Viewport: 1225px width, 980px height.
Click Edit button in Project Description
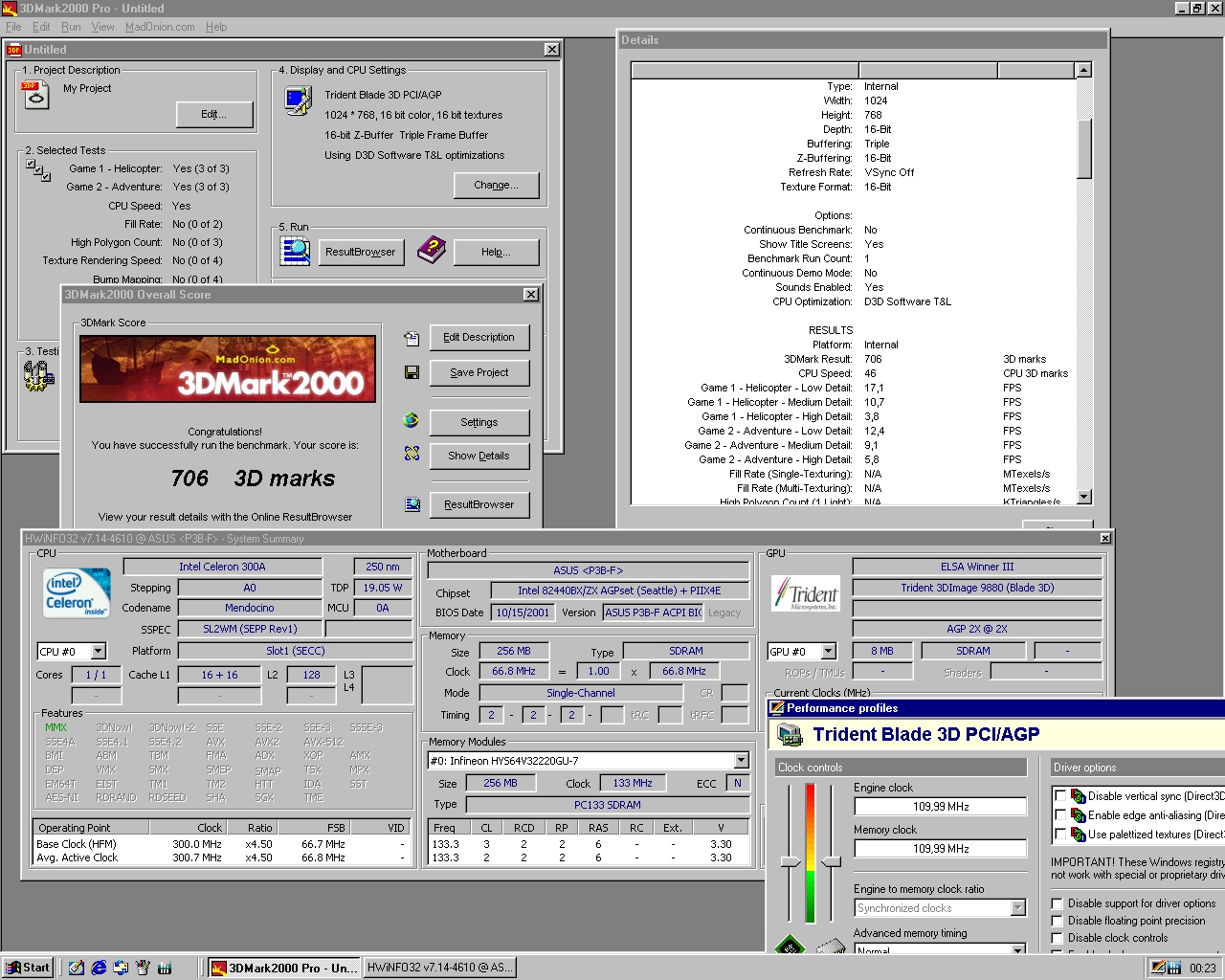pyautogui.click(x=213, y=114)
